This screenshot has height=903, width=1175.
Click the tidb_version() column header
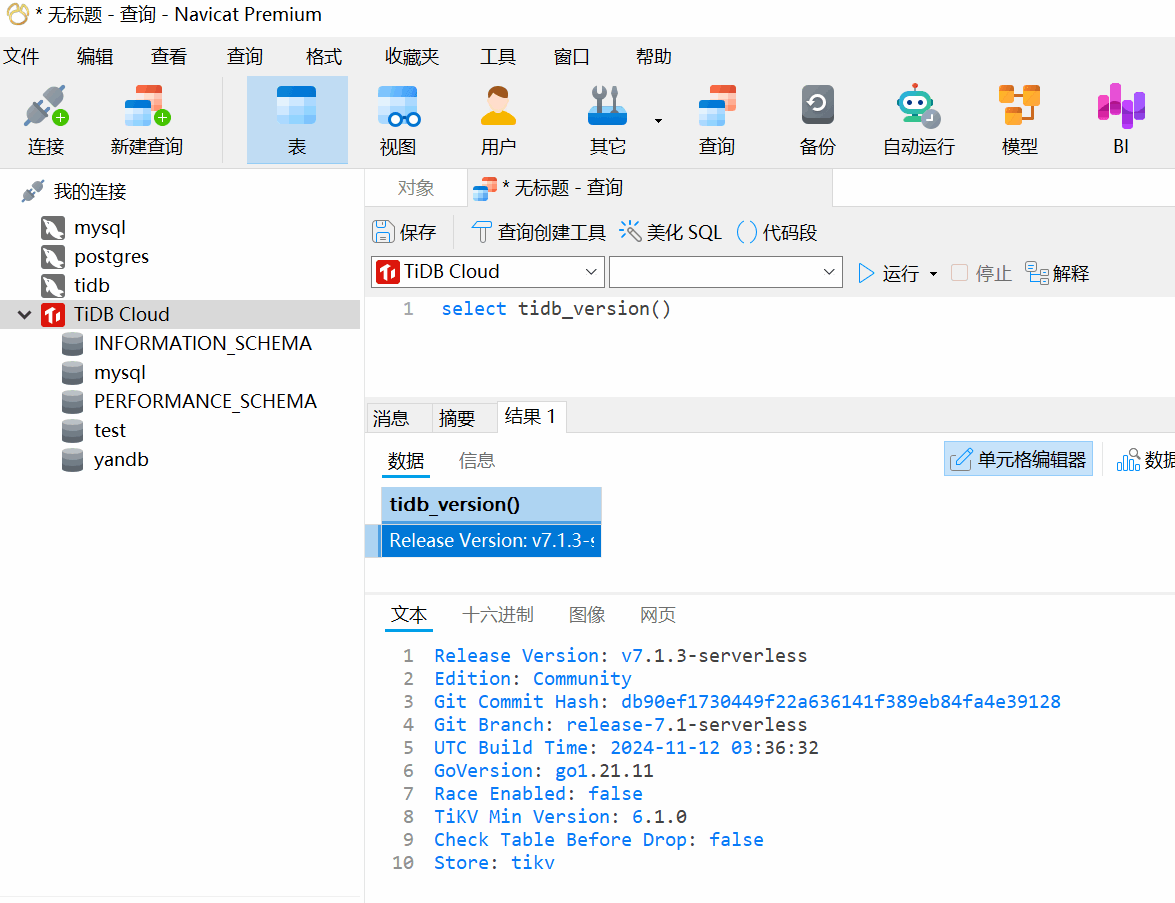pyautogui.click(x=491, y=504)
